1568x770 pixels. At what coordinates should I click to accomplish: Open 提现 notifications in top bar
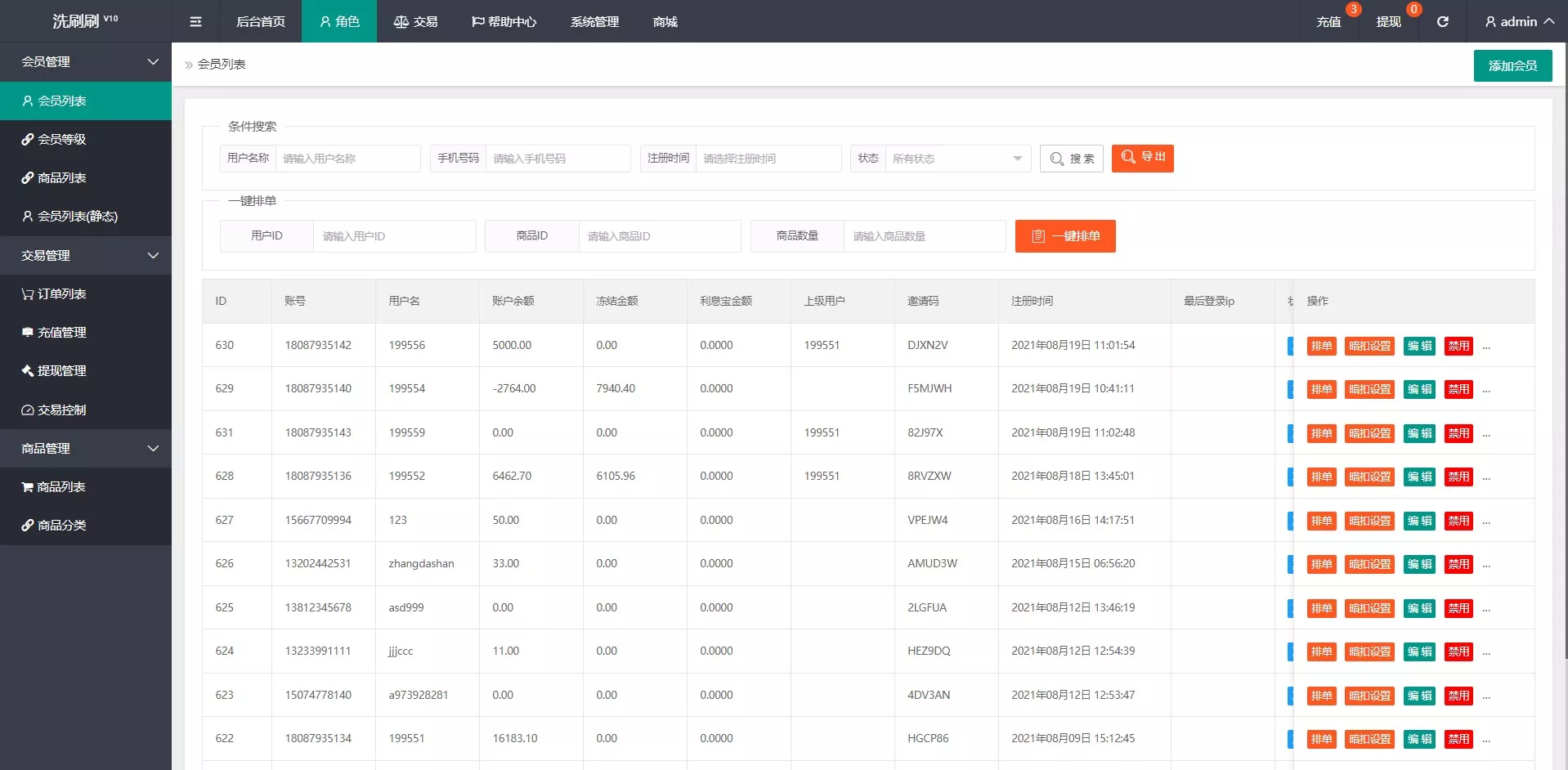(1388, 21)
